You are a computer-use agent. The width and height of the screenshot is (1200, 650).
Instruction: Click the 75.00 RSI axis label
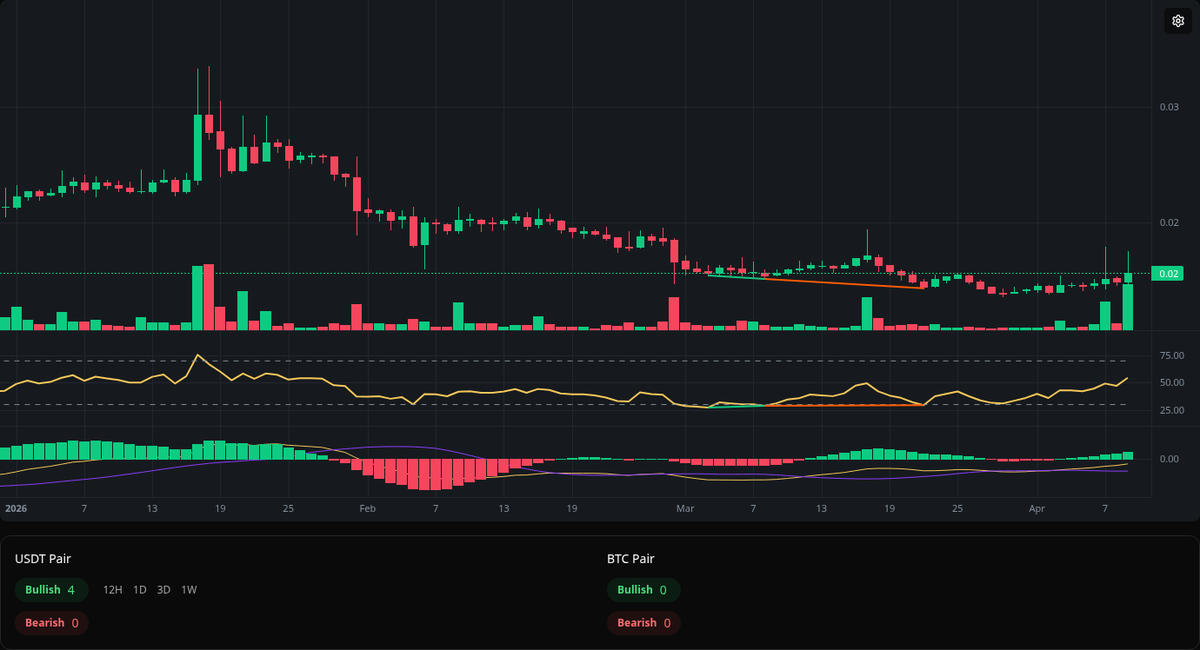(x=1171, y=356)
